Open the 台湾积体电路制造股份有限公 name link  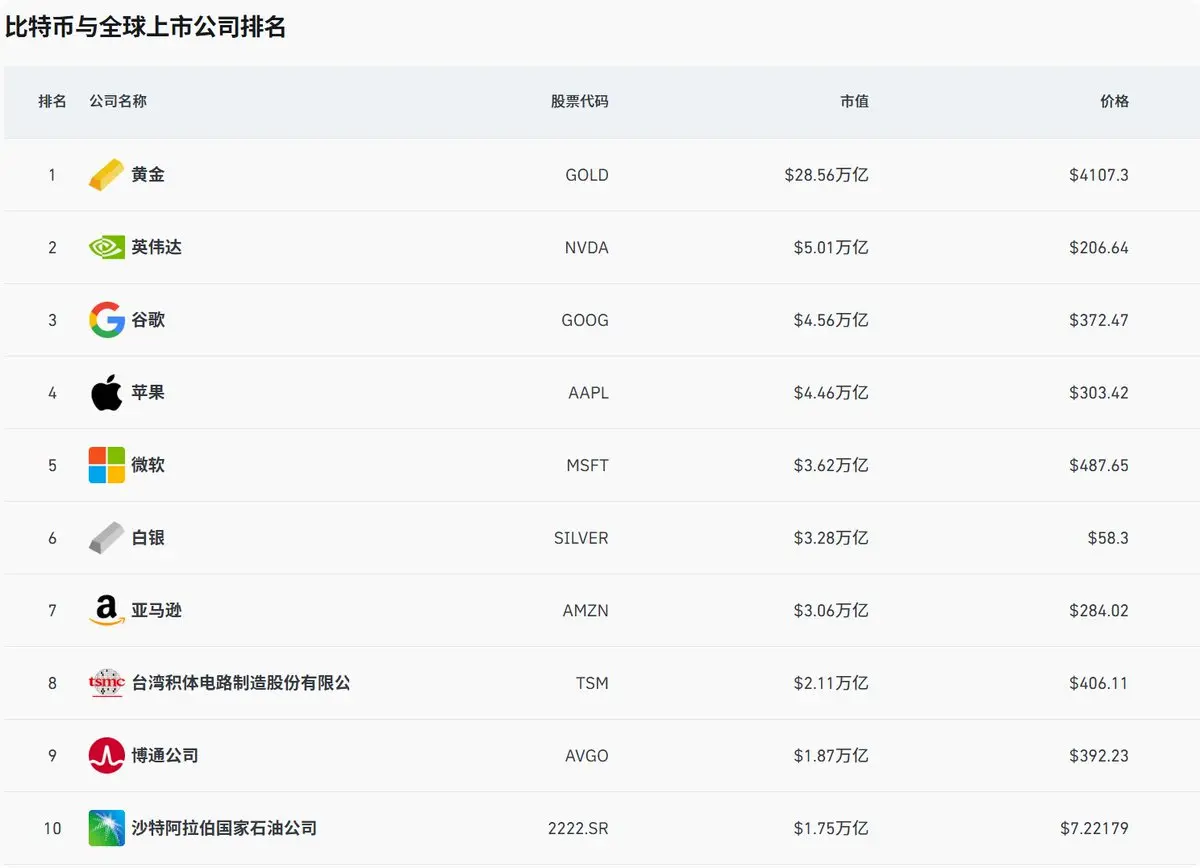[241, 683]
